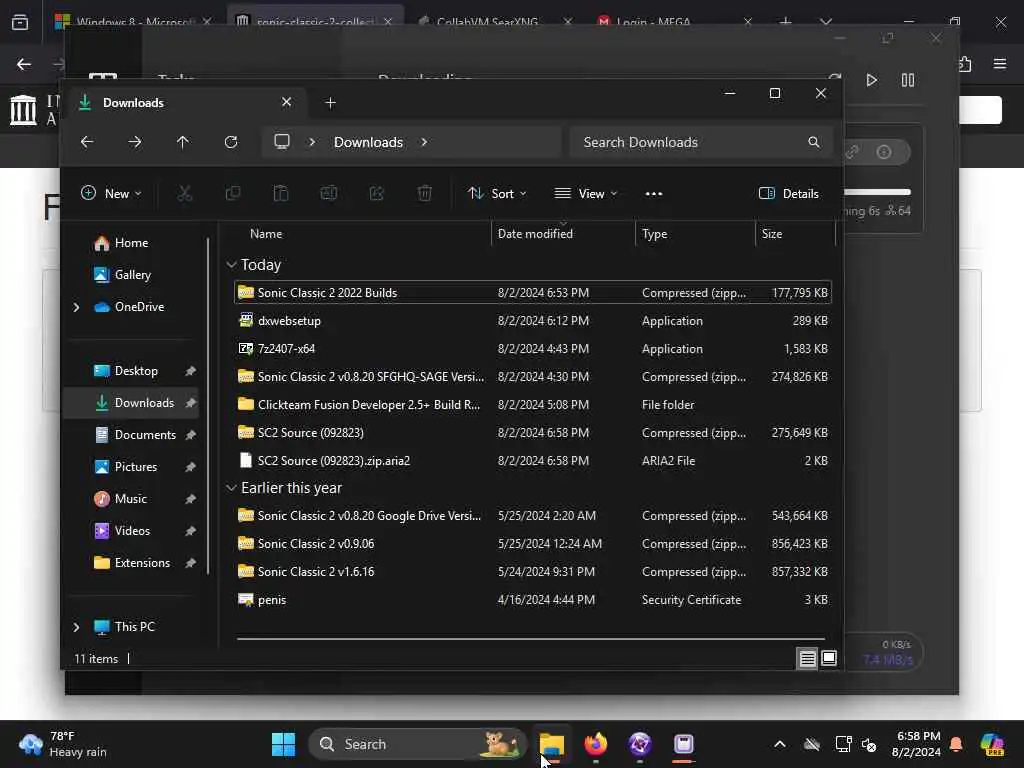Close the Downloads Explorer tab
This screenshot has width=1024, height=768.
[286, 103]
